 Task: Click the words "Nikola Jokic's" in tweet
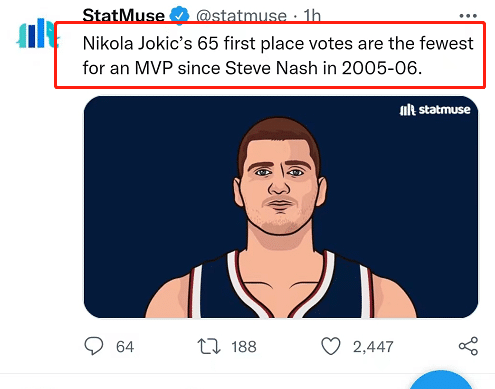click(x=138, y=43)
